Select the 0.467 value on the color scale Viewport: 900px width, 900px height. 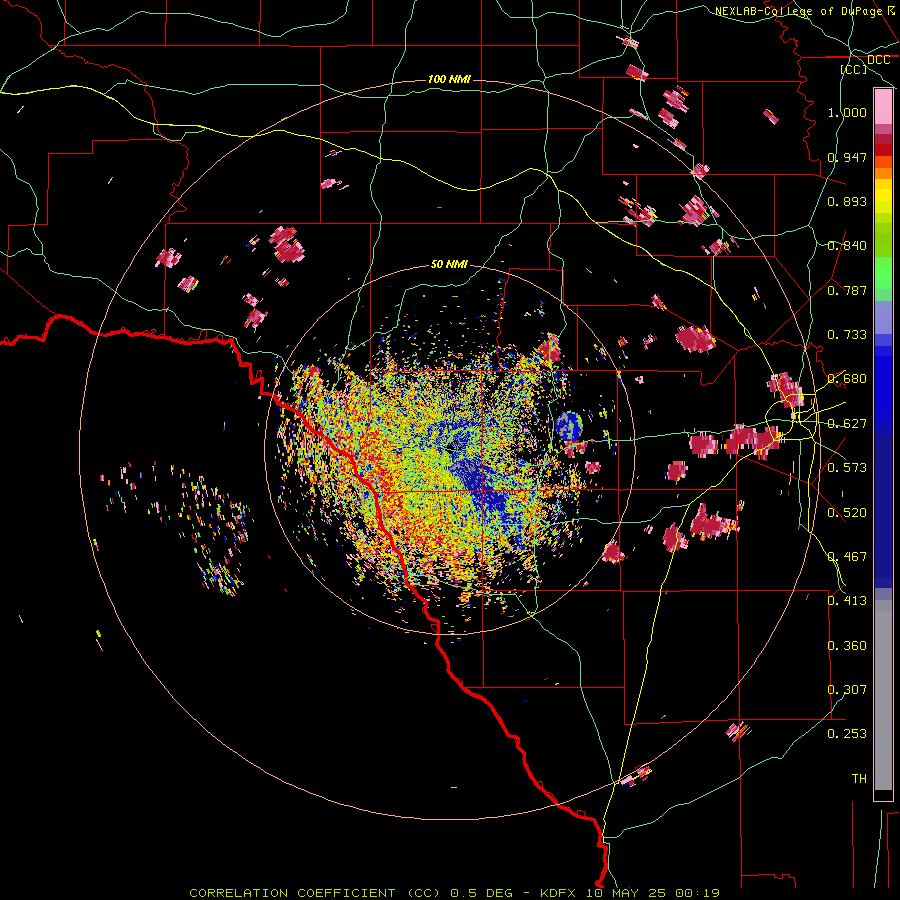click(847, 557)
